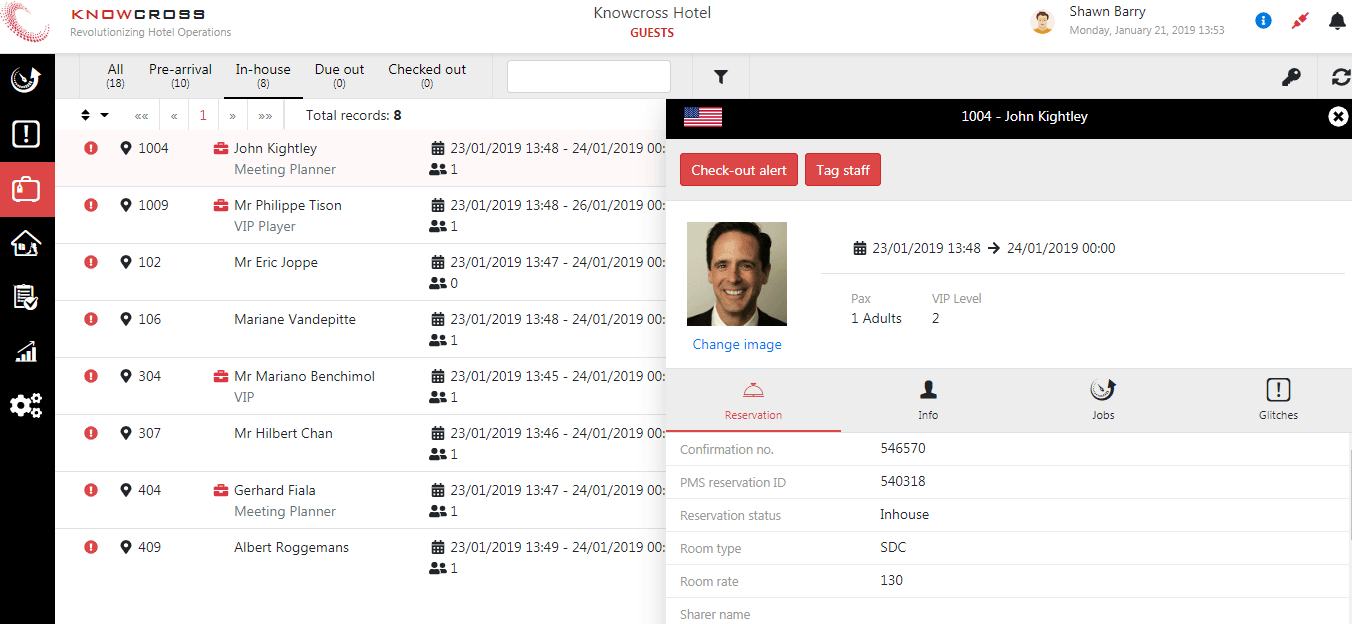1352x624 pixels.
Task: Open the settings gears icon in the sidebar
Action: pos(27,405)
